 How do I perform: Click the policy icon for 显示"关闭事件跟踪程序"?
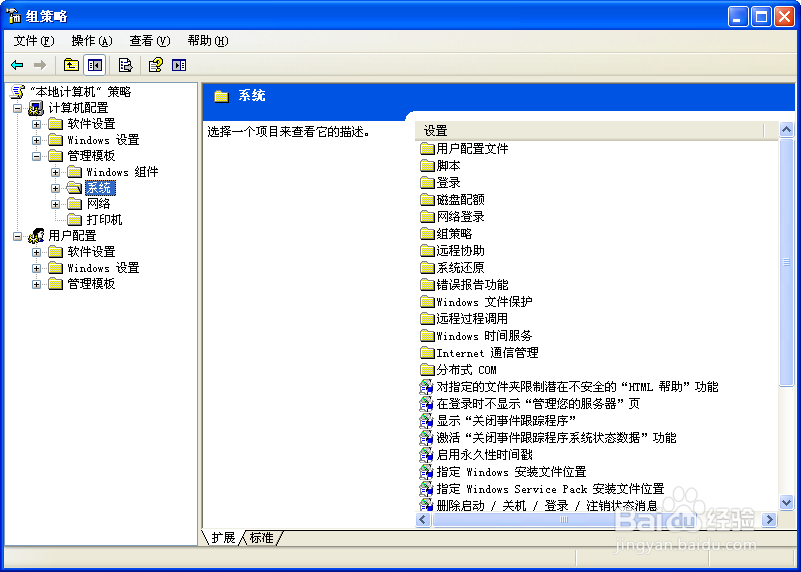[x=426, y=421]
